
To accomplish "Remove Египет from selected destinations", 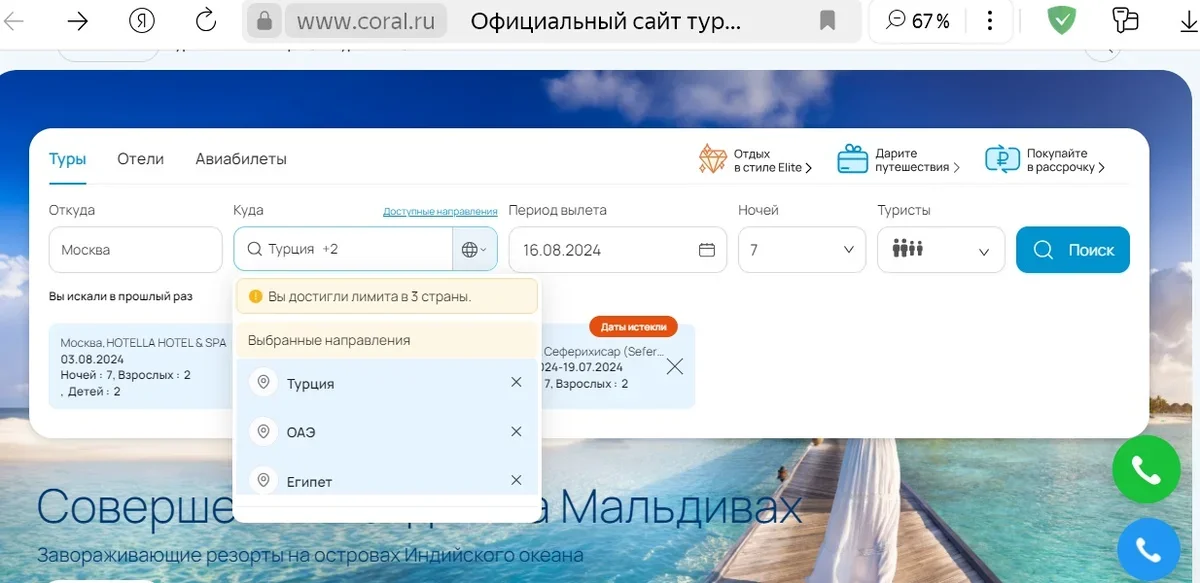I will click(516, 480).
